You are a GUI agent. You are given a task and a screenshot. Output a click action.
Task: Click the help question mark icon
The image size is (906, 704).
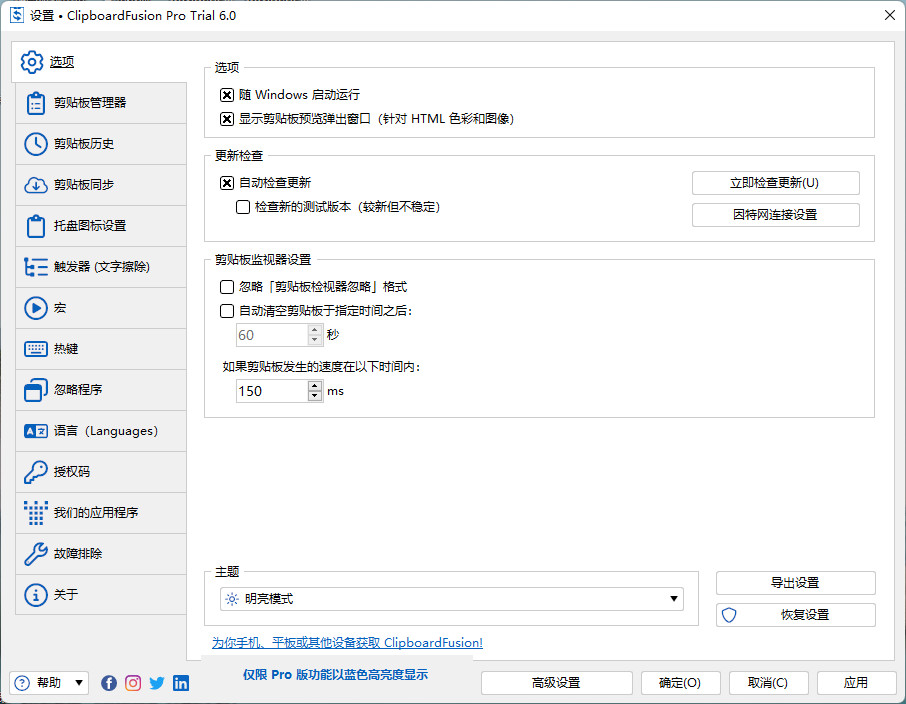tap(22, 683)
